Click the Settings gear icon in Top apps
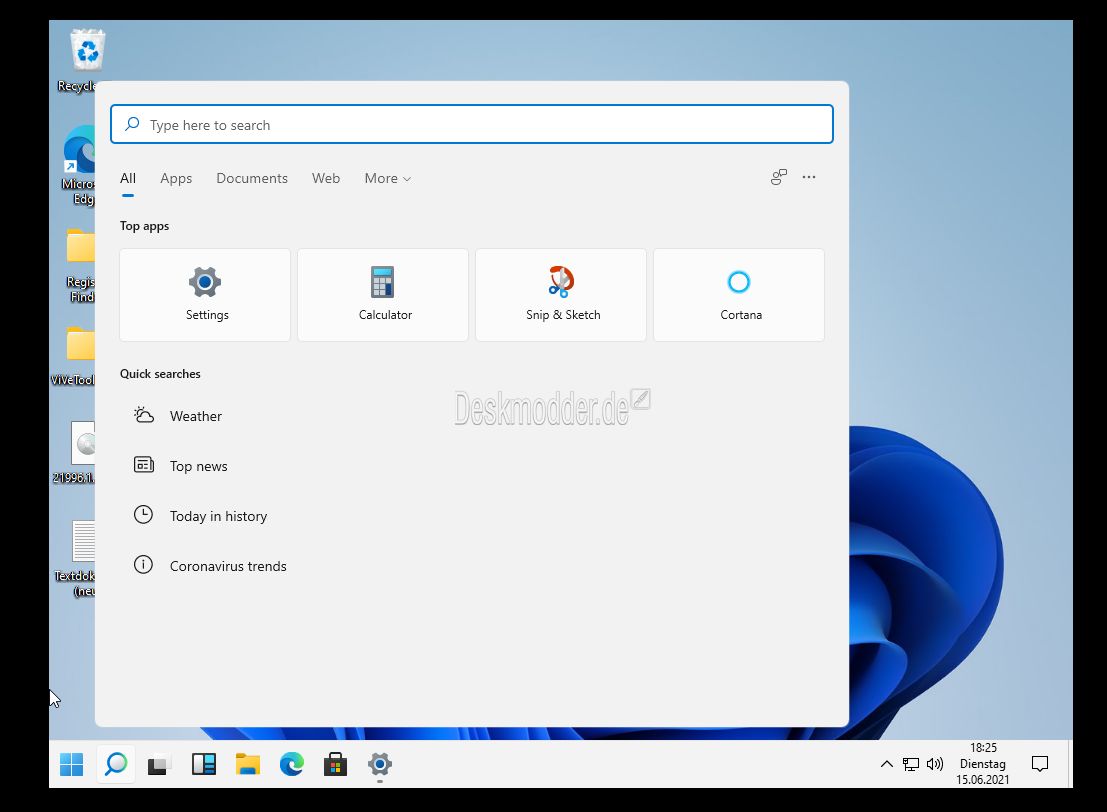1107x812 pixels. click(x=205, y=282)
